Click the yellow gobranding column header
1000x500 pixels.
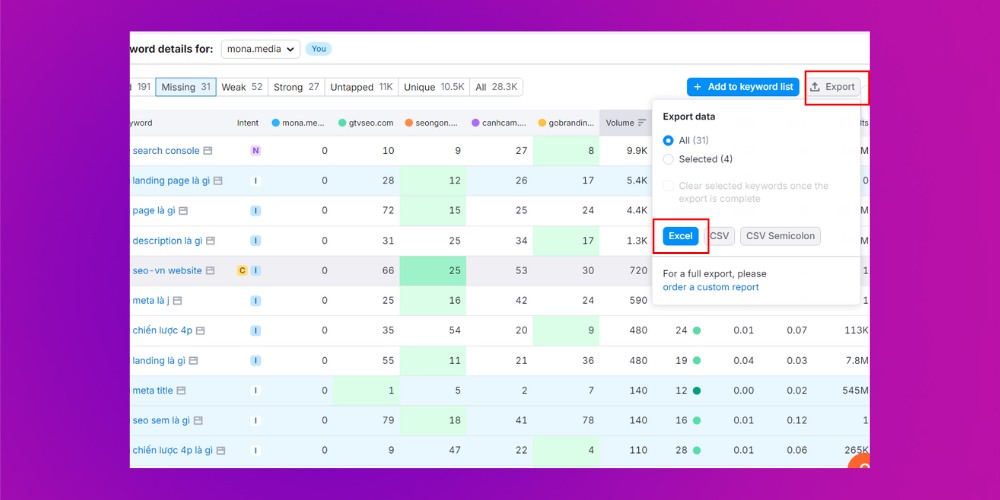tap(566, 122)
